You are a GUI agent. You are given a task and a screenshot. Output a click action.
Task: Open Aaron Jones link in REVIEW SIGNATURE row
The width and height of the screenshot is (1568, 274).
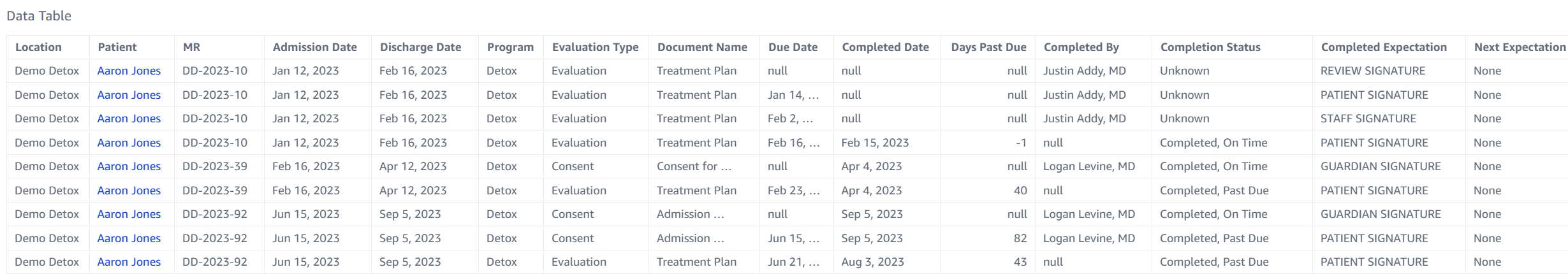pyautogui.click(x=129, y=71)
